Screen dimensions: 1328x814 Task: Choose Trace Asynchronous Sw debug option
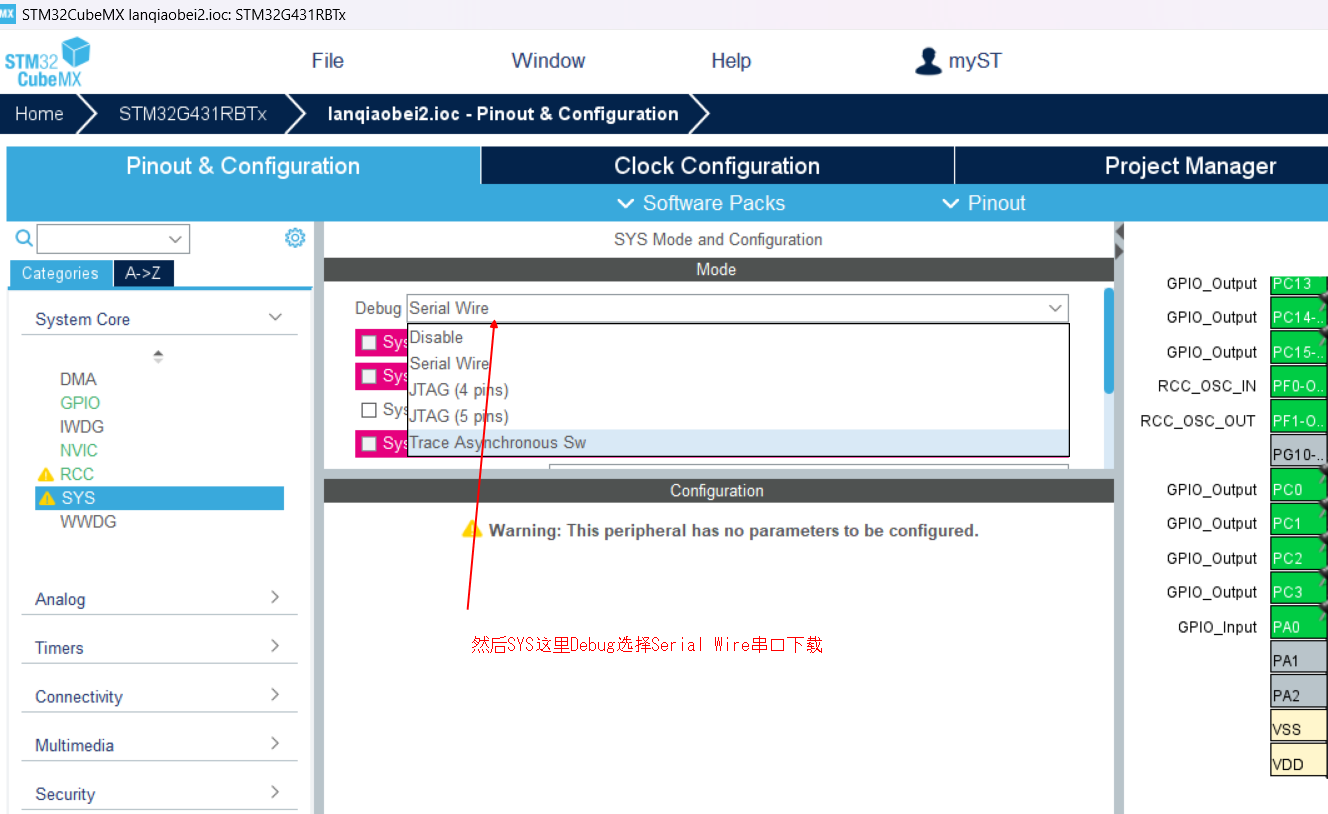click(738, 443)
